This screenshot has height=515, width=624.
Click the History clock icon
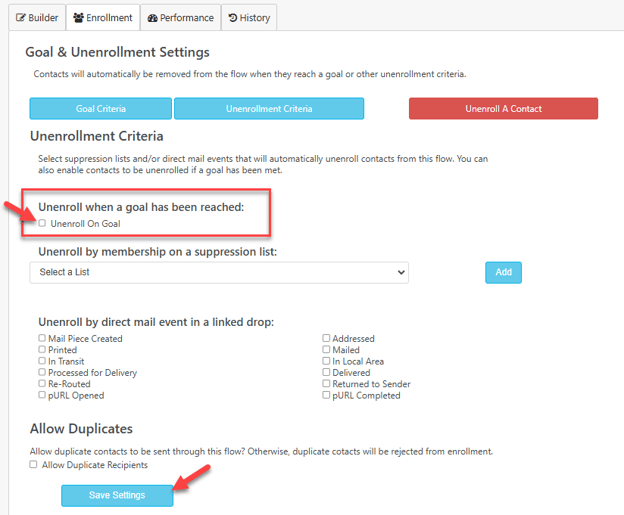click(233, 18)
